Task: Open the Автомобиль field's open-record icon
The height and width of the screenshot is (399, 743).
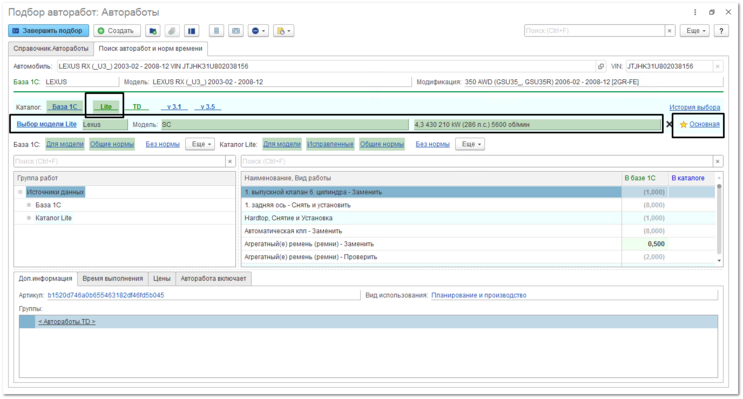Action: tap(601, 66)
